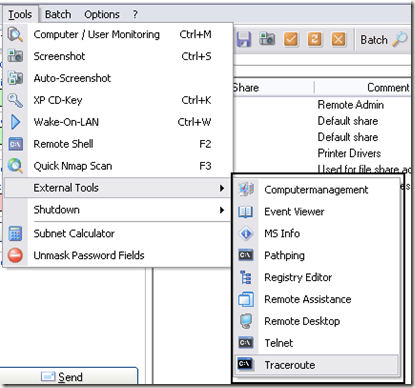
Task: Click the save floppy disk toolbar icon
Action: pyautogui.click(x=244, y=40)
